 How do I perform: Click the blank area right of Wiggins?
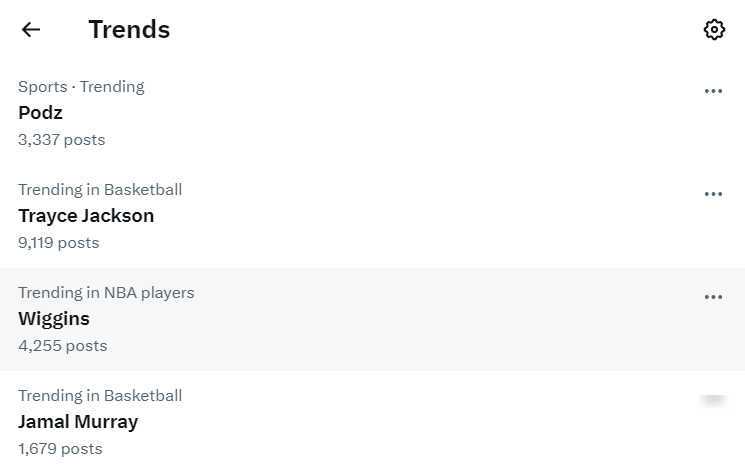[400, 320]
